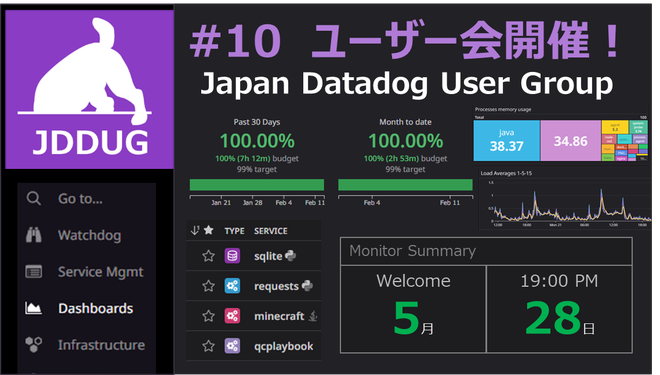Image resolution: width=660 pixels, height=375 pixels.
Task: Click the qcplaybook service type icon
Action: click(x=232, y=346)
